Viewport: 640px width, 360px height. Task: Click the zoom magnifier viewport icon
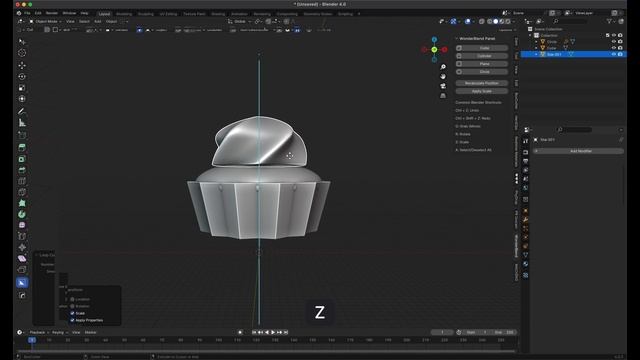[443, 67]
